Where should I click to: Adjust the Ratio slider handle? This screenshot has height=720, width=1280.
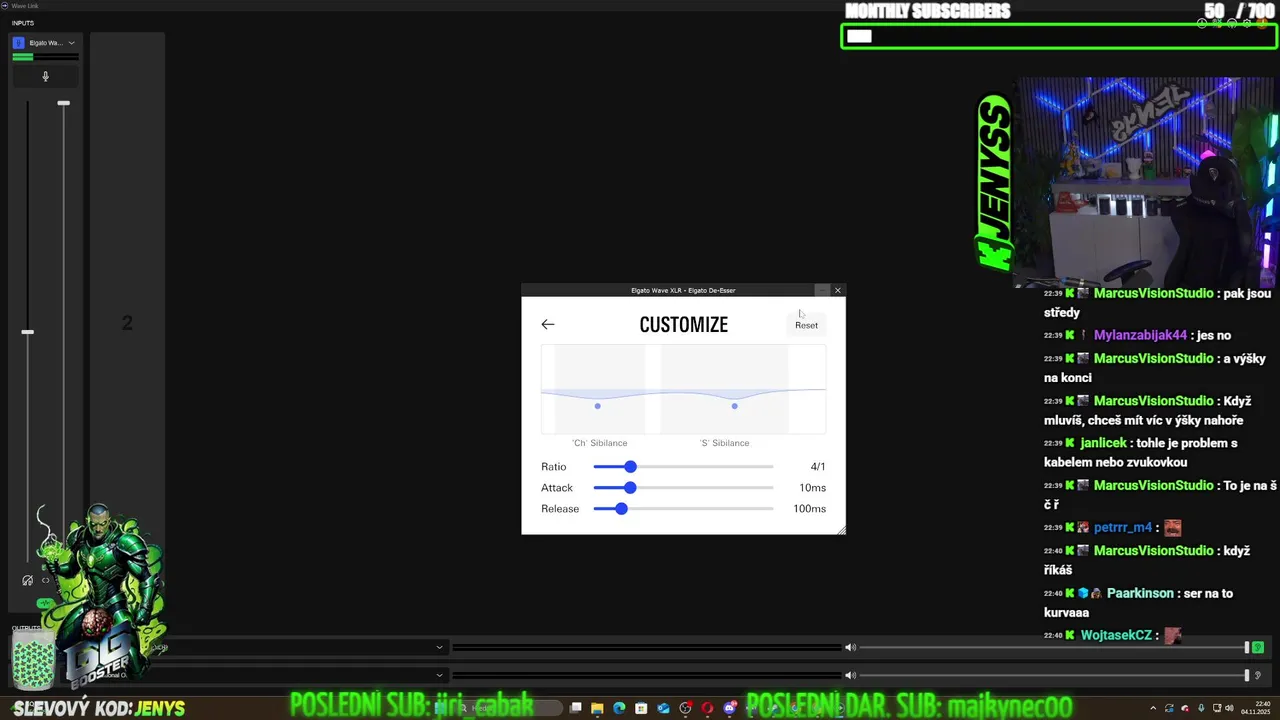630,467
